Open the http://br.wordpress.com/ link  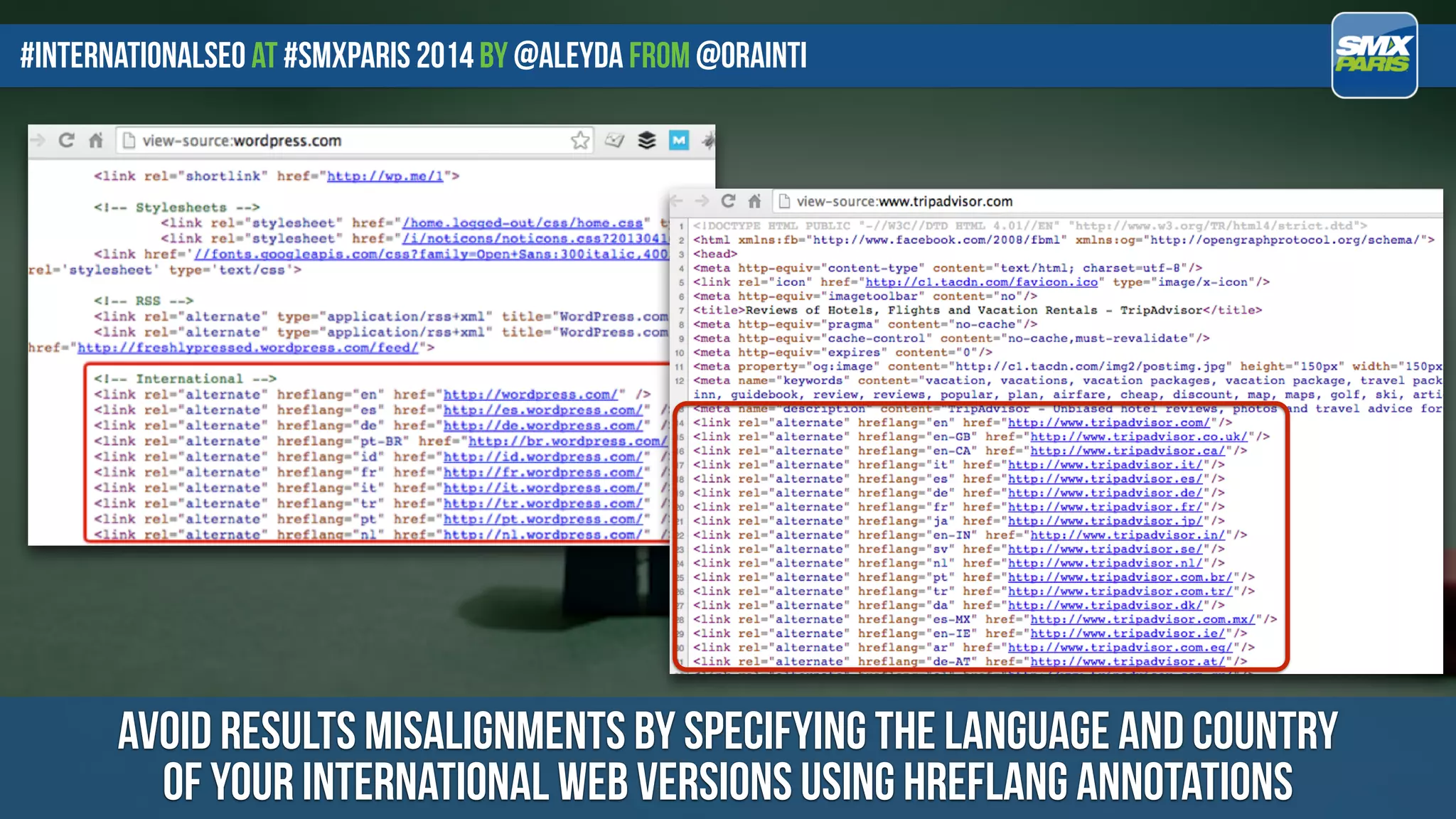pos(568,441)
